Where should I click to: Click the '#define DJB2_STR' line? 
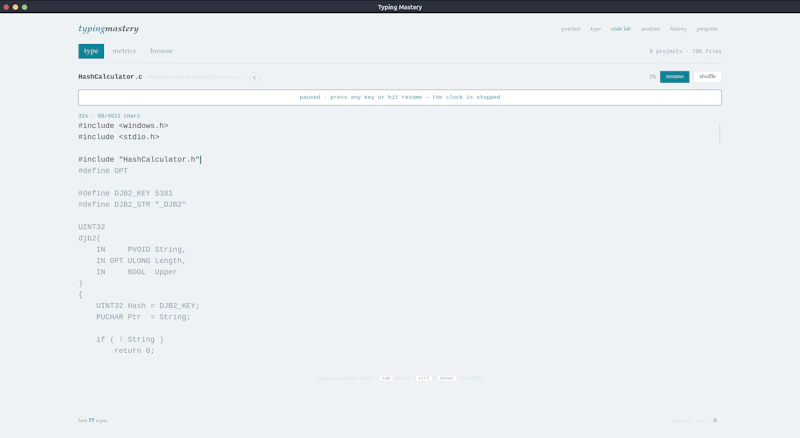132,204
